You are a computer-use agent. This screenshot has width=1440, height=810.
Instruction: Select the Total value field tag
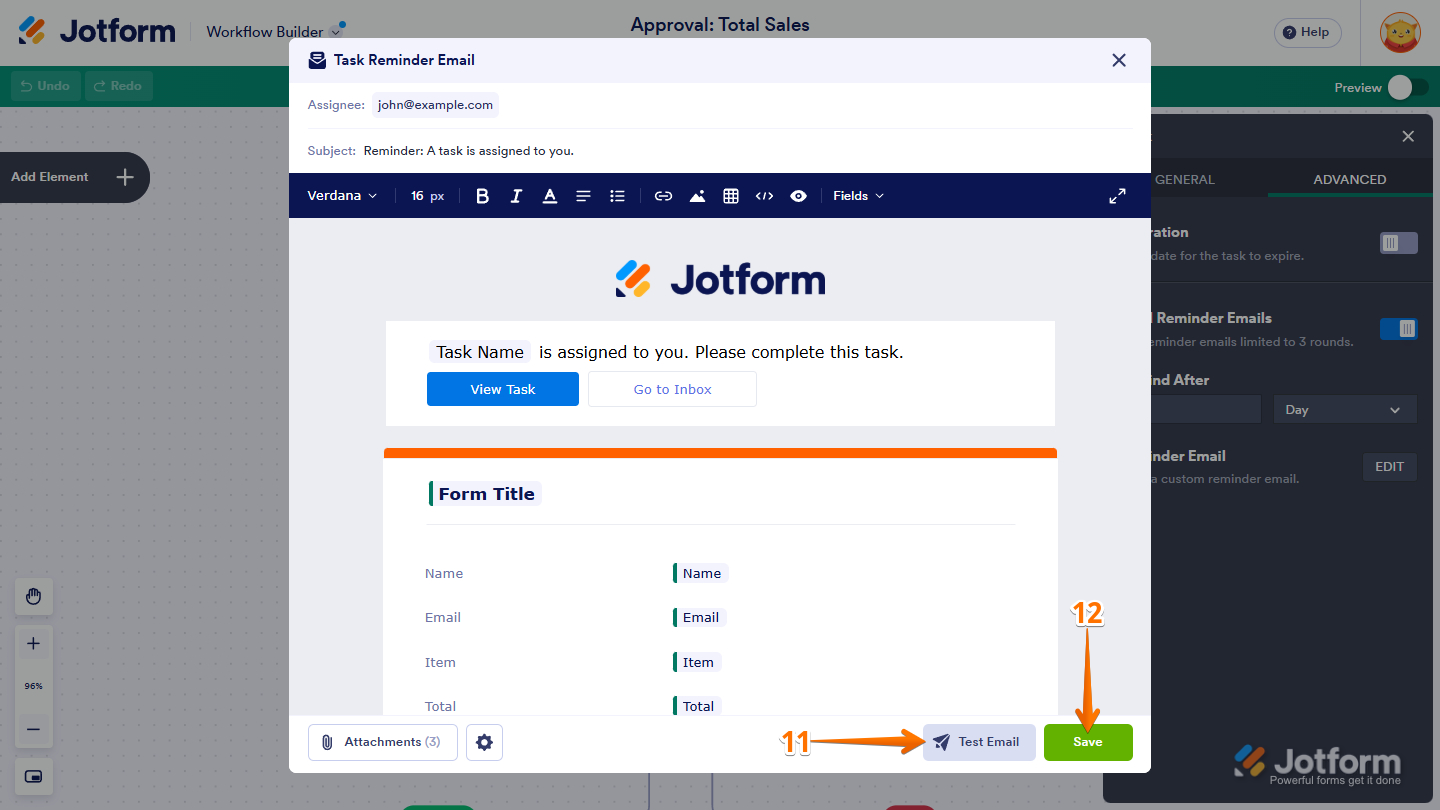(698, 706)
